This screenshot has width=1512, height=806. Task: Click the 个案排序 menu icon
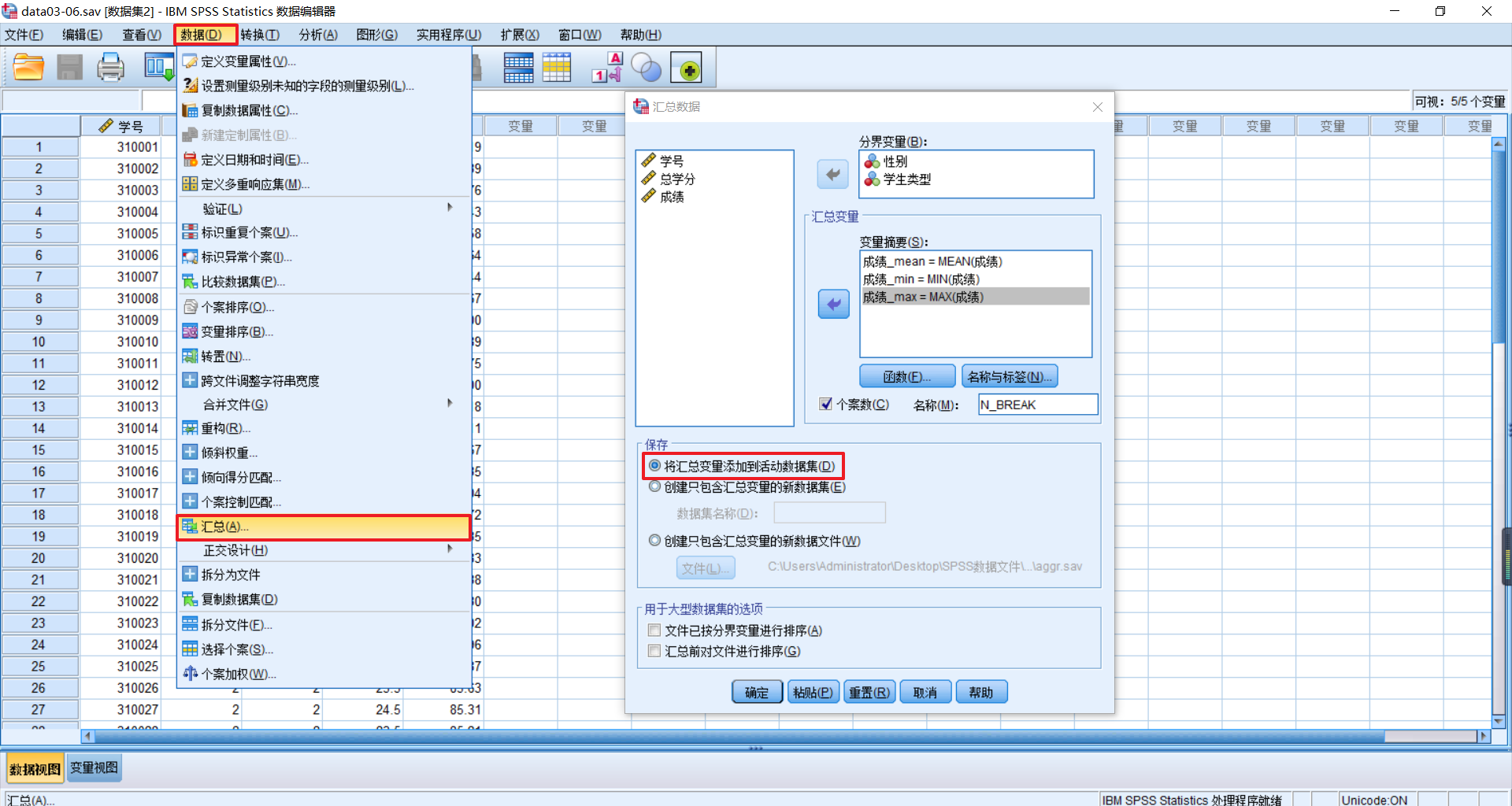click(190, 307)
